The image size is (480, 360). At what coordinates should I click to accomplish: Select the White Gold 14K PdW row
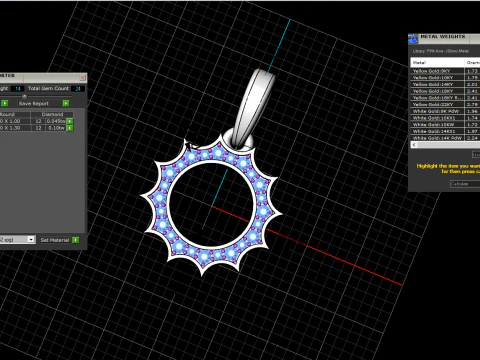[x=445, y=138]
